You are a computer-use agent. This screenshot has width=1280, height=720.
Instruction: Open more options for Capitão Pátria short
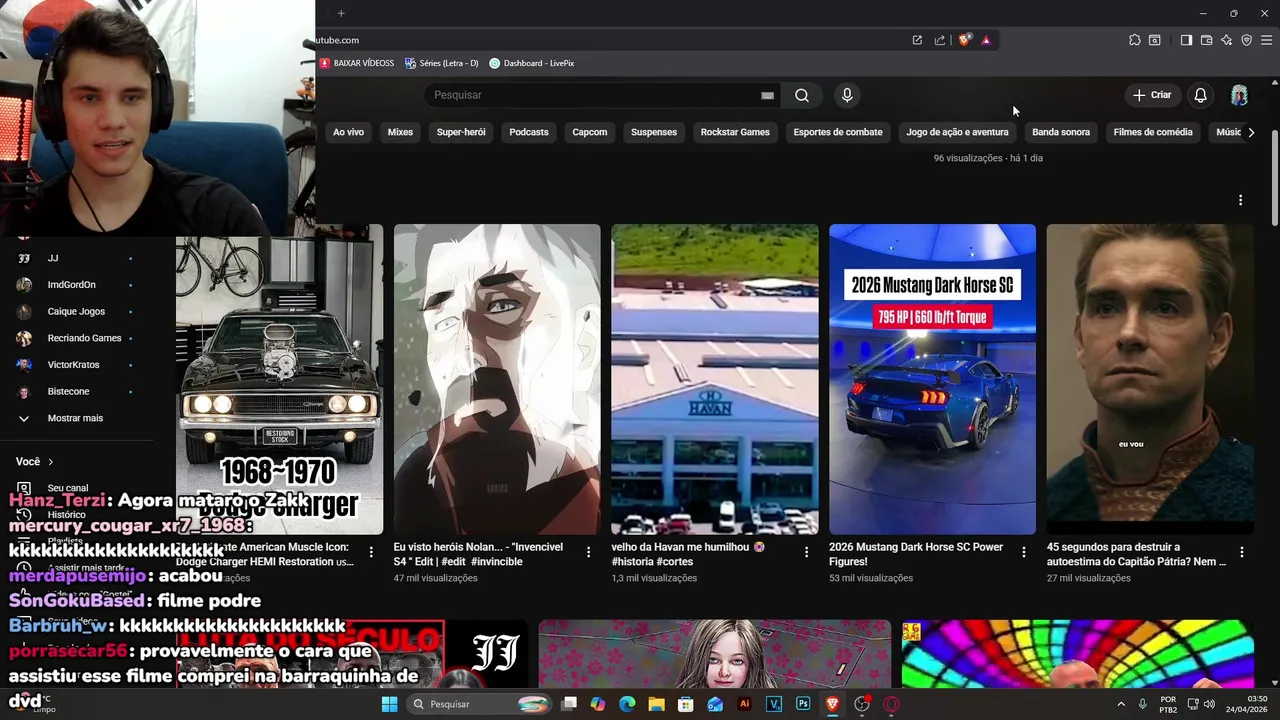pos(1241,552)
